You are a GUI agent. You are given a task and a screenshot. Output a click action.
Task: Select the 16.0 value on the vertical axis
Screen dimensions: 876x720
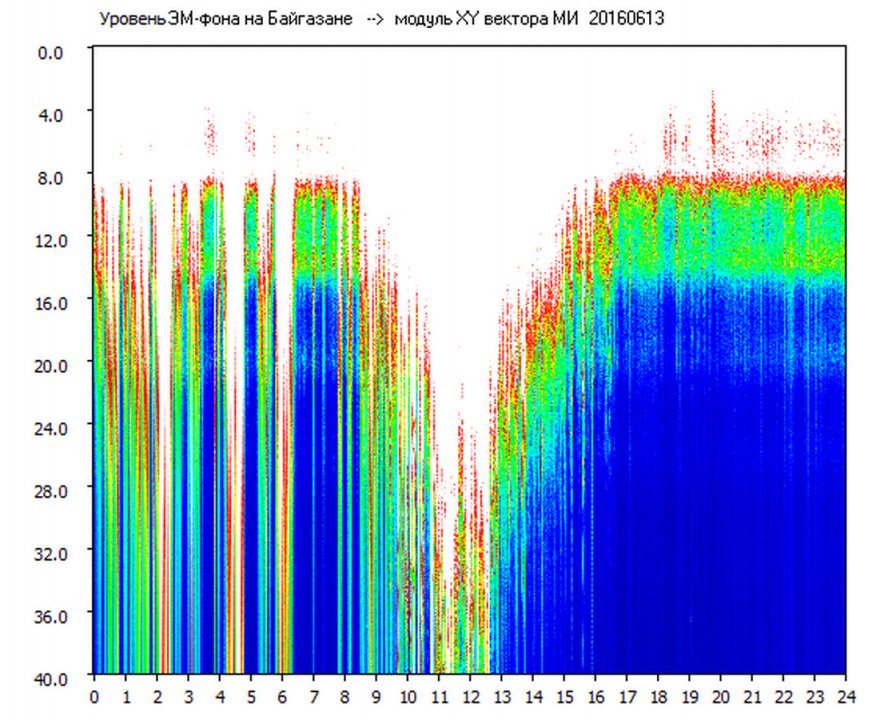(x=47, y=303)
